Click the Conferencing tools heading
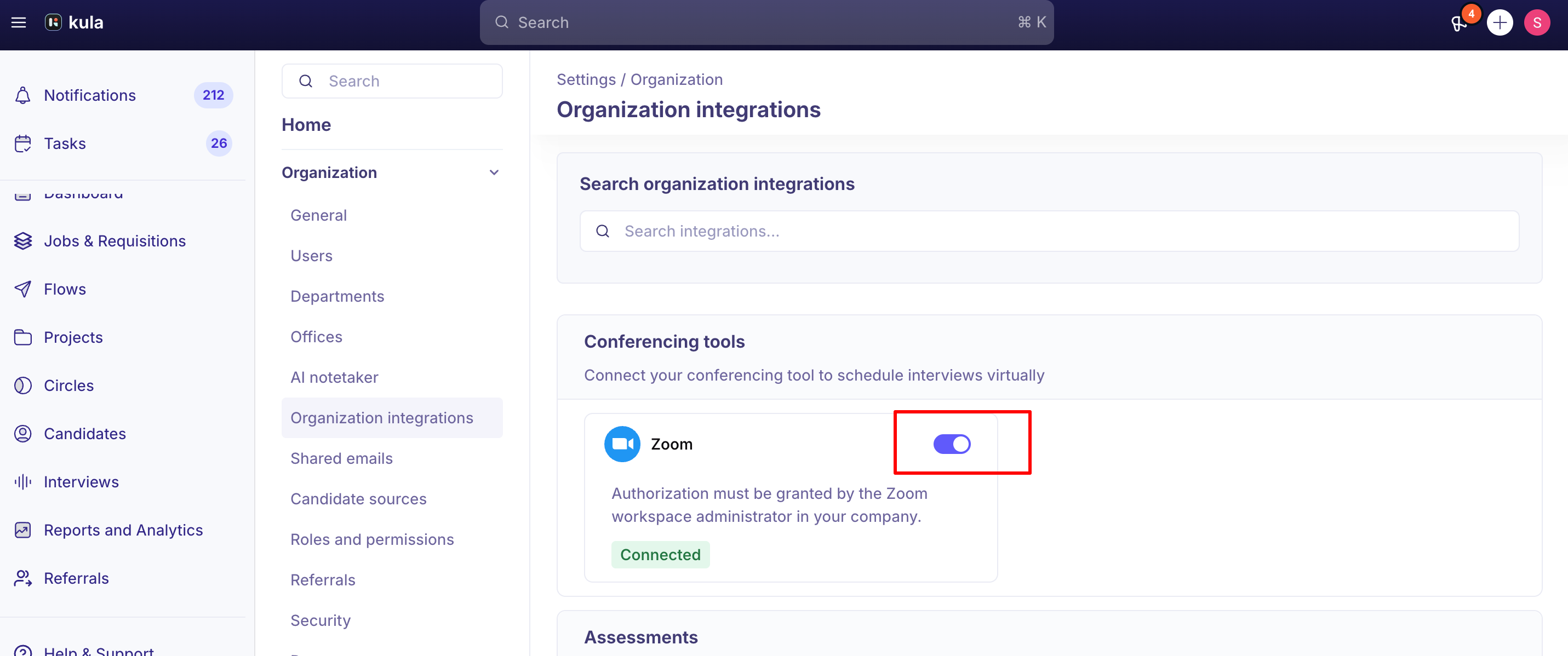Viewport: 1568px width, 656px height. click(x=664, y=342)
